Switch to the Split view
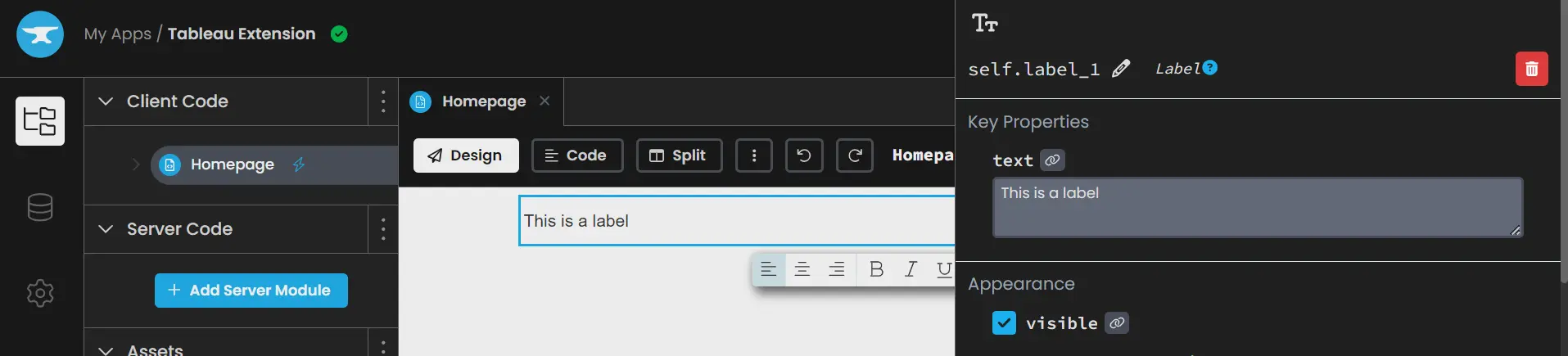The height and width of the screenshot is (356, 1568). tap(680, 155)
